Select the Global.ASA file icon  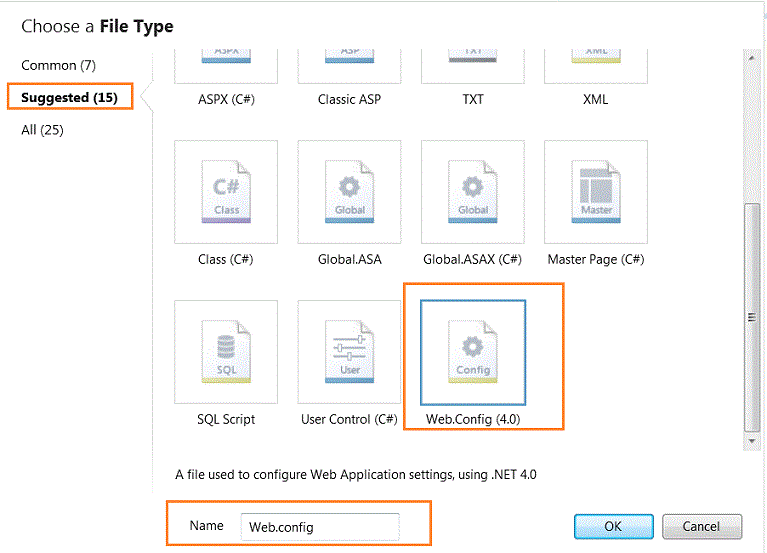(349, 192)
